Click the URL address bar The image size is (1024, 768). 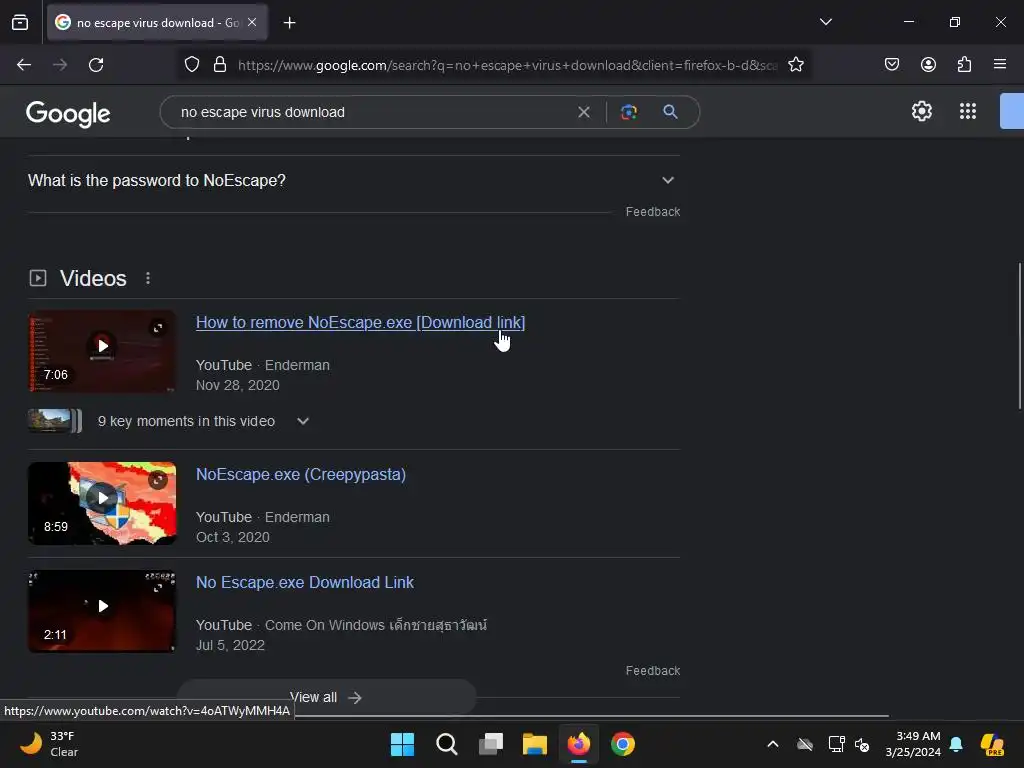click(507, 65)
